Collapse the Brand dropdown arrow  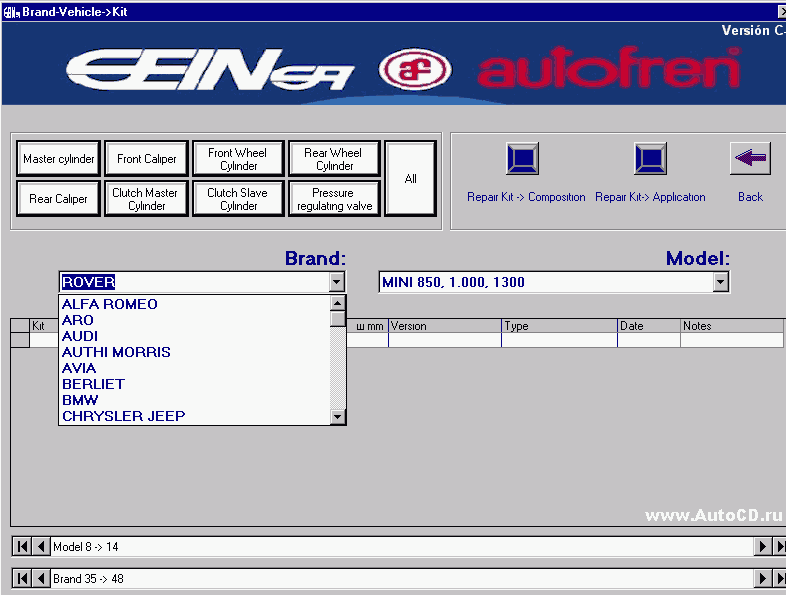pos(337,283)
